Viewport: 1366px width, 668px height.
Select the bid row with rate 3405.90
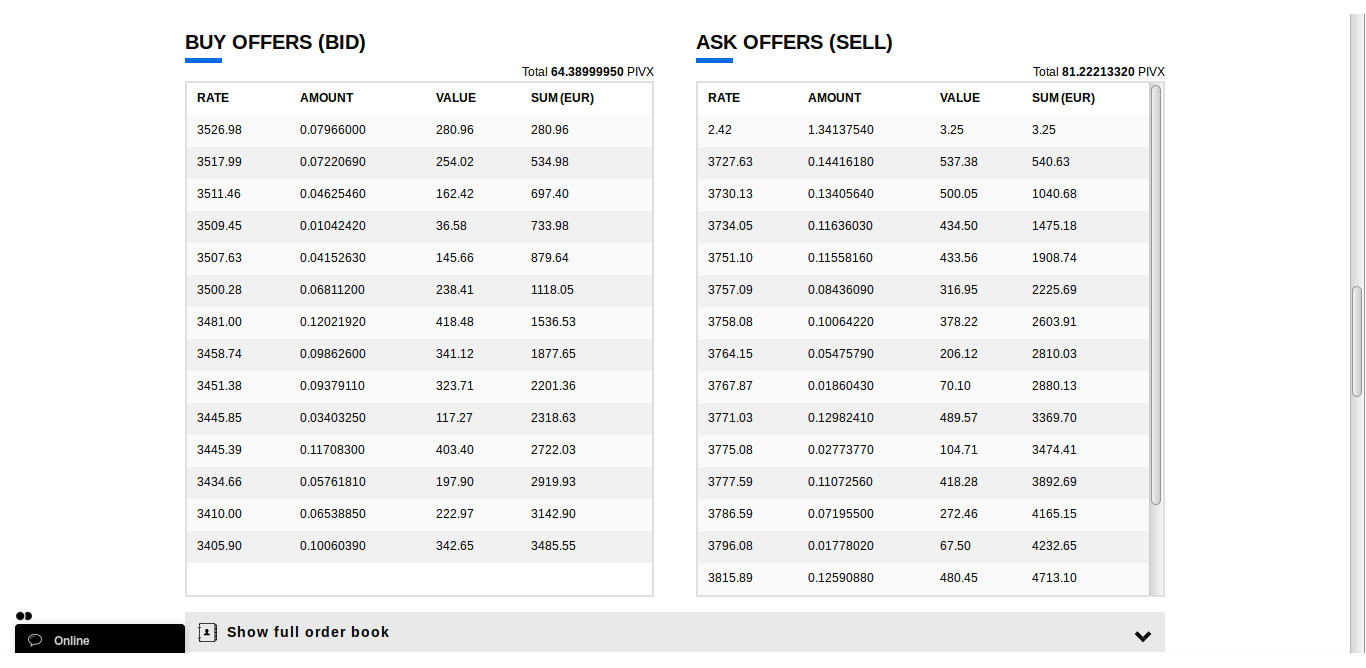pyautogui.click(x=420, y=546)
